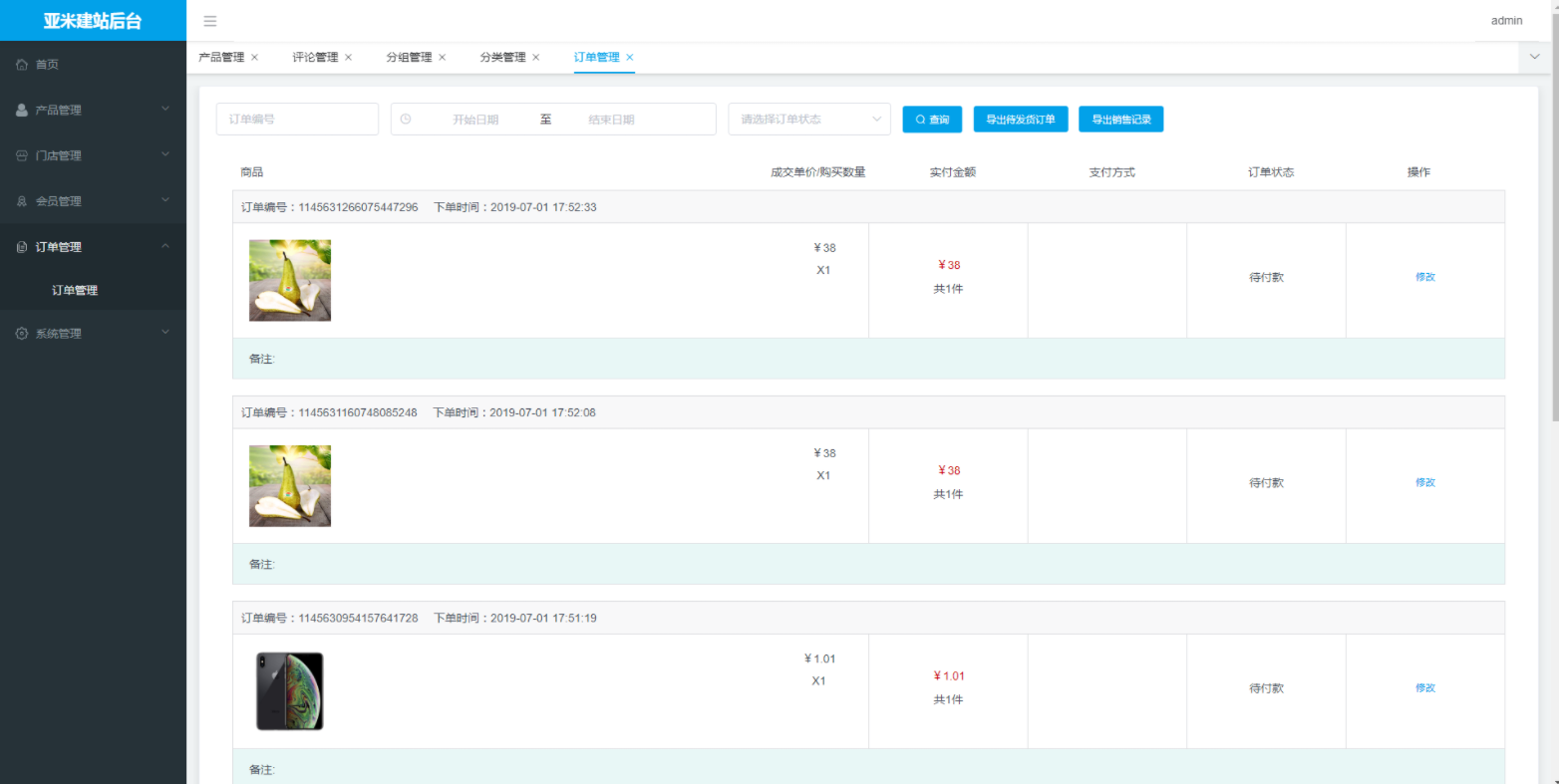Expand 门店管理 sidebar menu
The width and height of the screenshot is (1559, 784).
(x=93, y=155)
